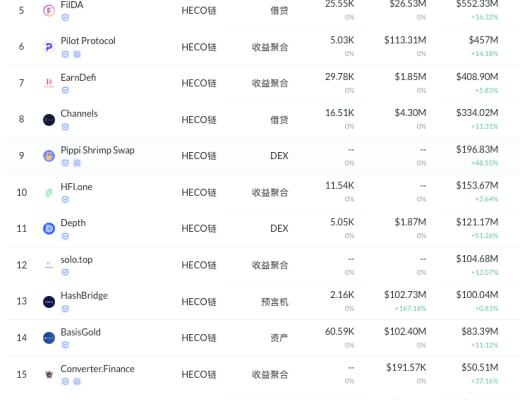Click the 5.03K value for Pilot Protocol
This screenshot has height=400, width=520.
[342, 40]
